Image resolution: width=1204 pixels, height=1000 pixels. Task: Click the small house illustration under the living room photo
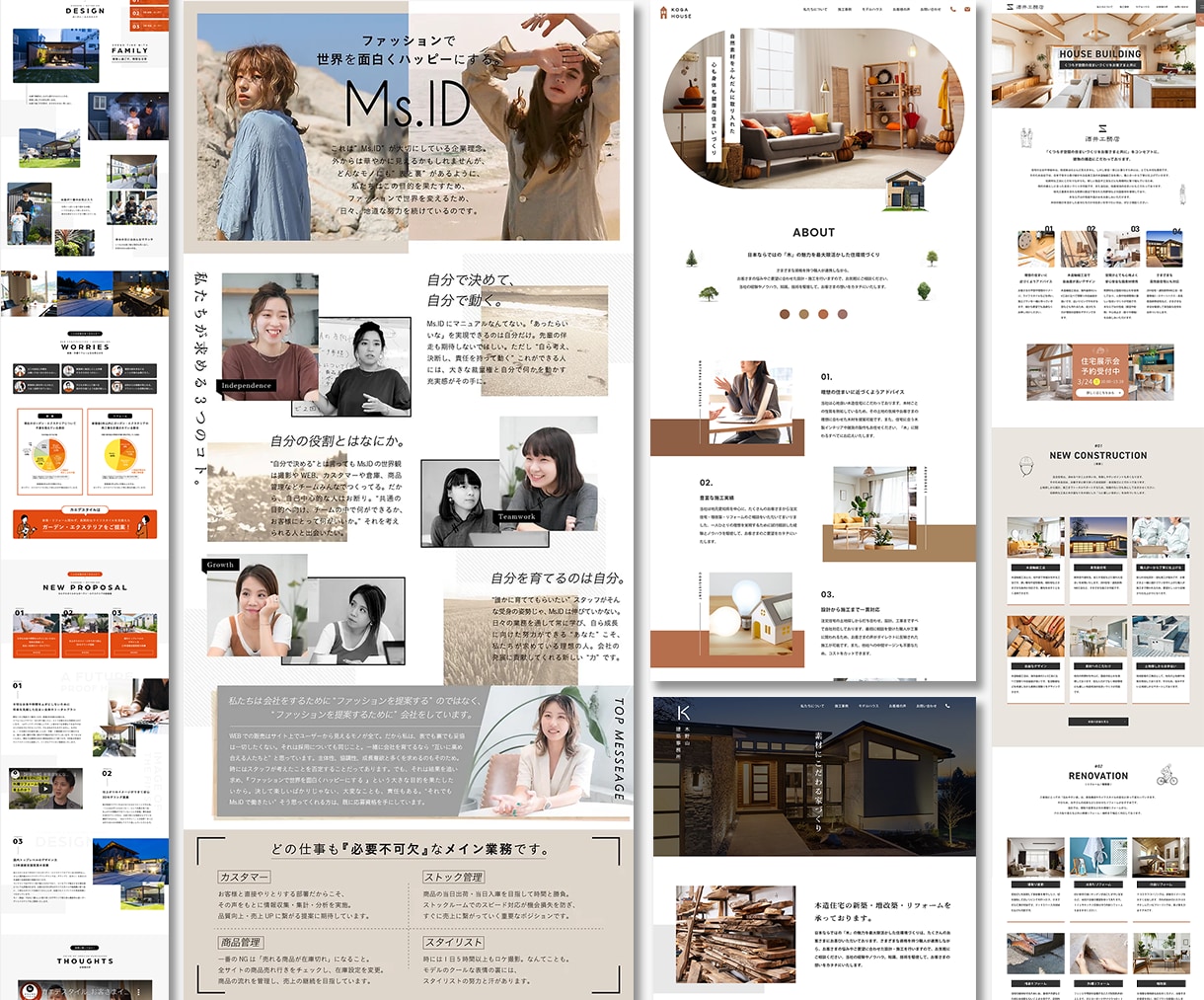[903, 191]
